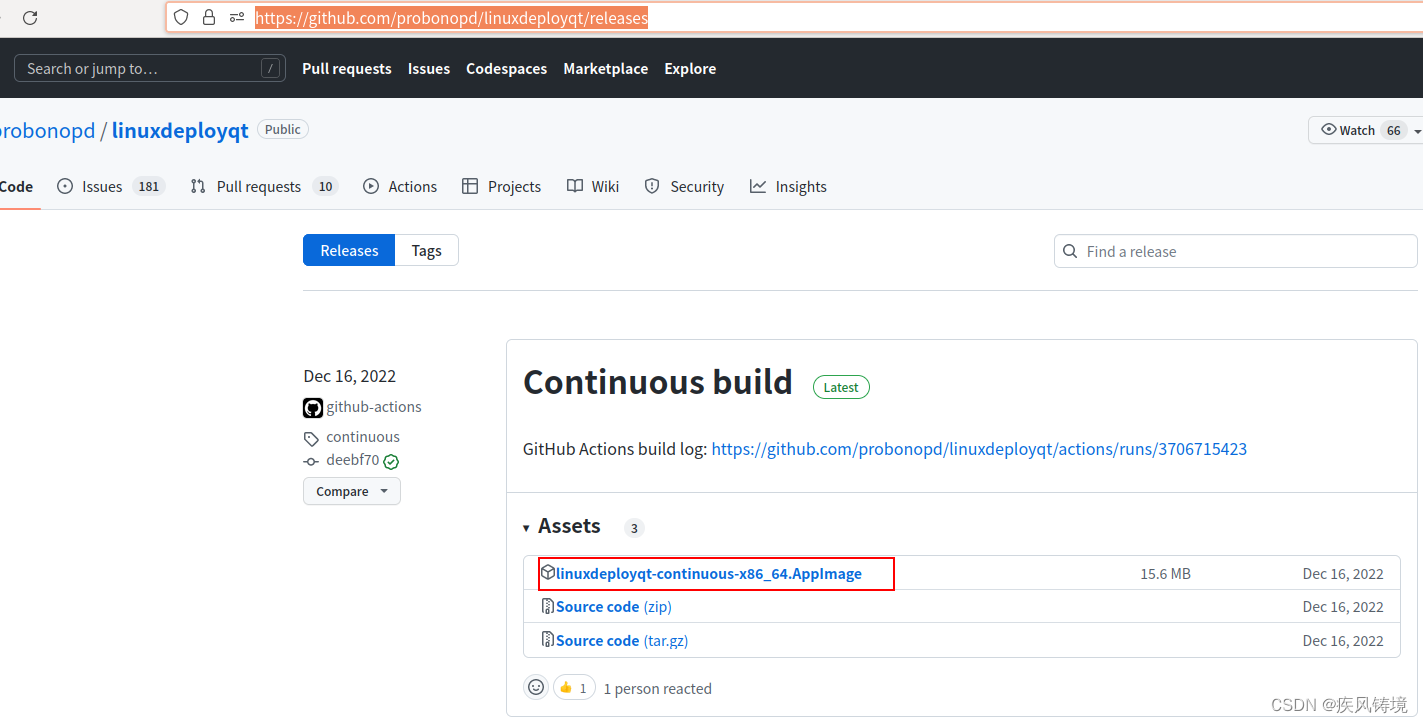1423x723 pixels.
Task: Click the connection security sliders control
Action: [x=236, y=17]
